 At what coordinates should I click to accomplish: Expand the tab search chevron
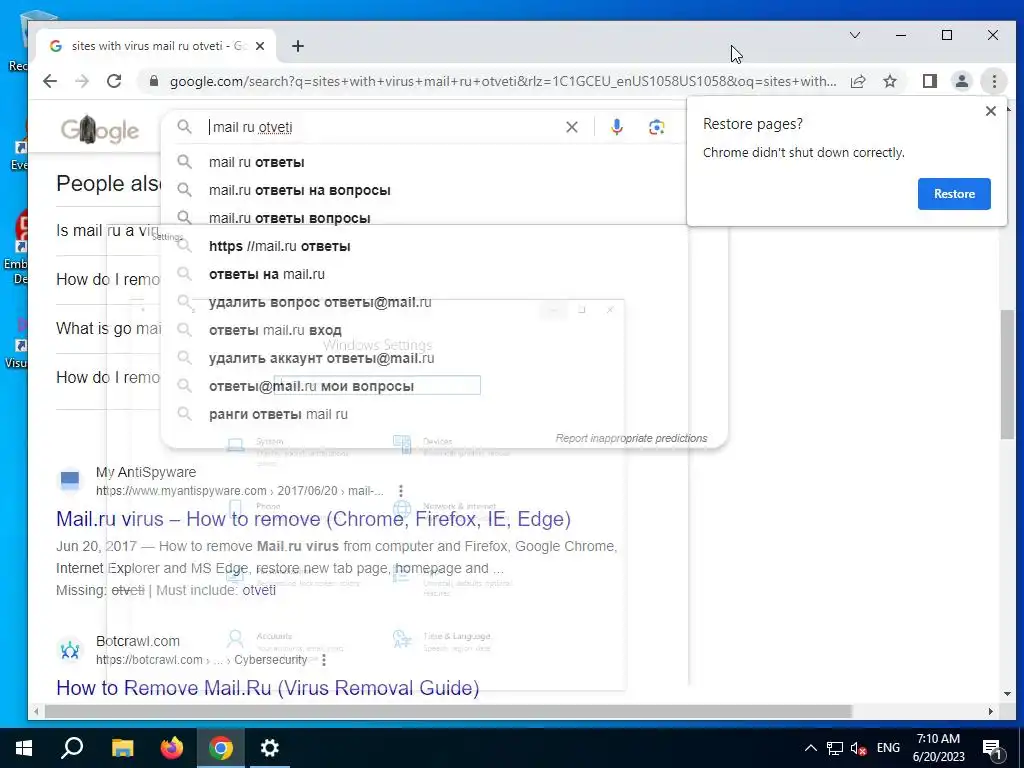point(855,35)
